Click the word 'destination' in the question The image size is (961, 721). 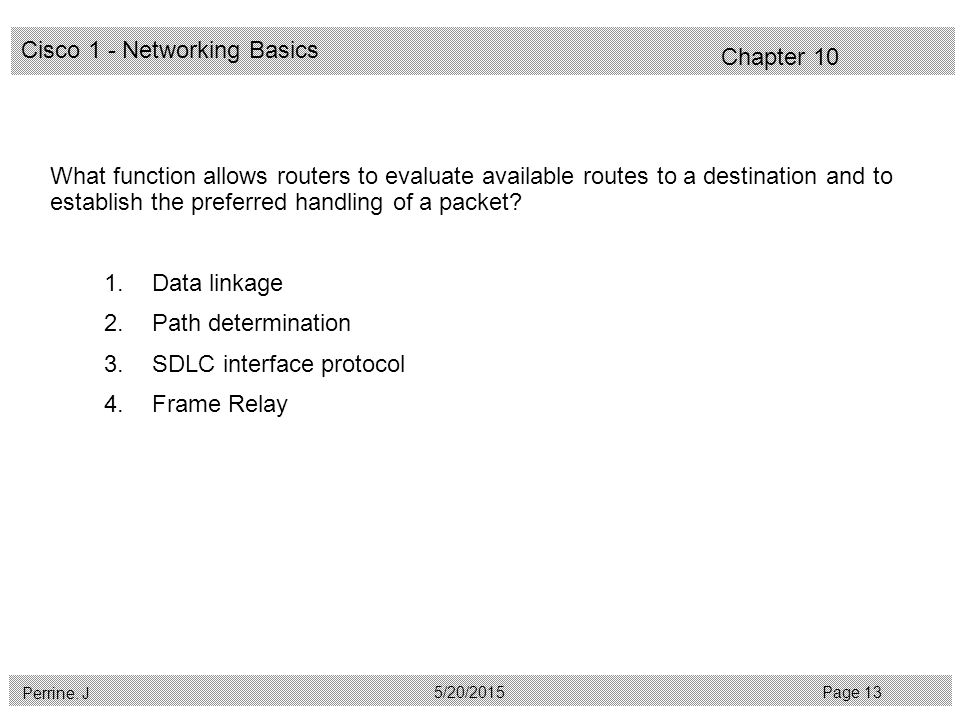tap(759, 176)
